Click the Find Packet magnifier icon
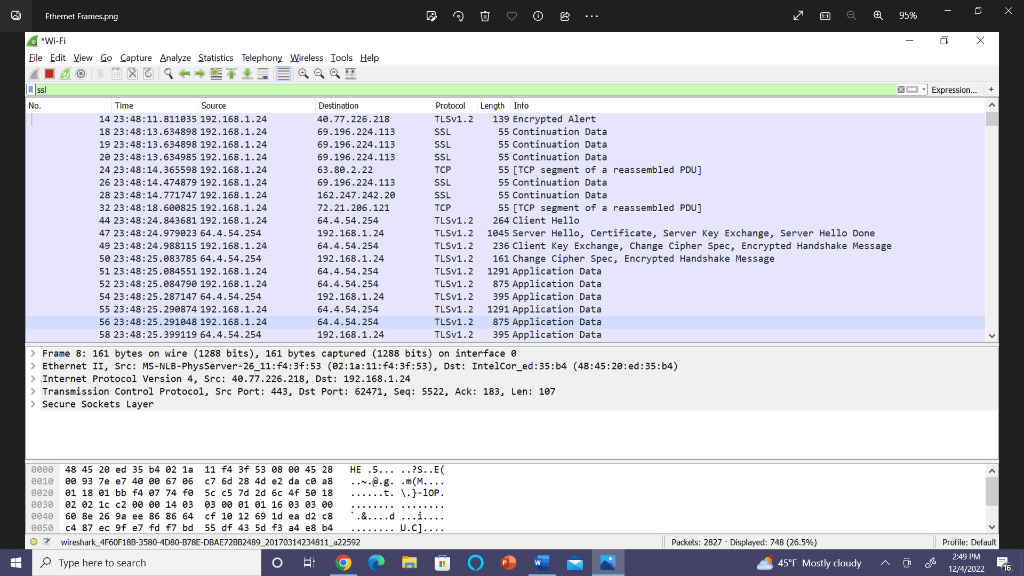The width and height of the screenshot is (1024, 576). click(170, 73)
